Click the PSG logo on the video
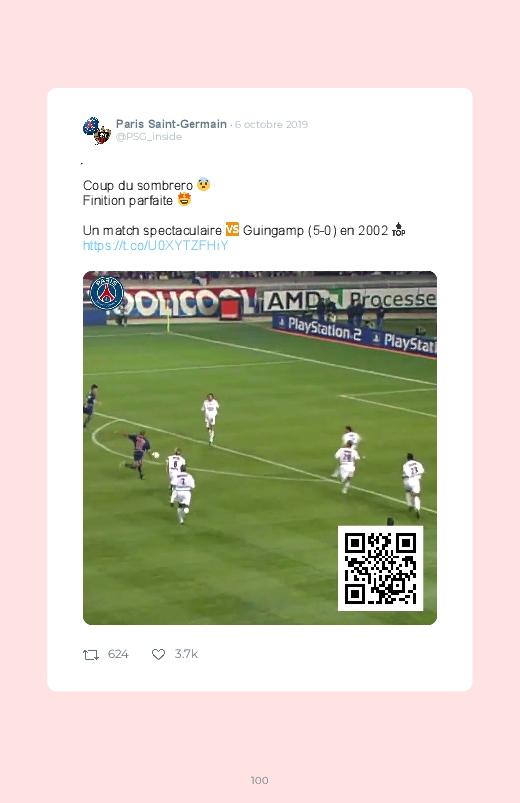The width and height of the screenshot is (520, 803). point(107,293)
